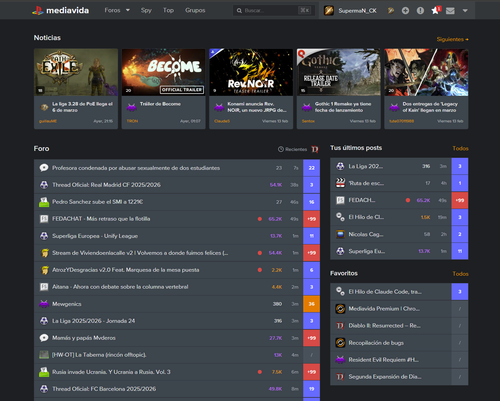Image resolution: width=500 pixels, height=401 pixels.
Task: Click the purple invader icon on Mewgenics
Action: click(x=44, y=304)
